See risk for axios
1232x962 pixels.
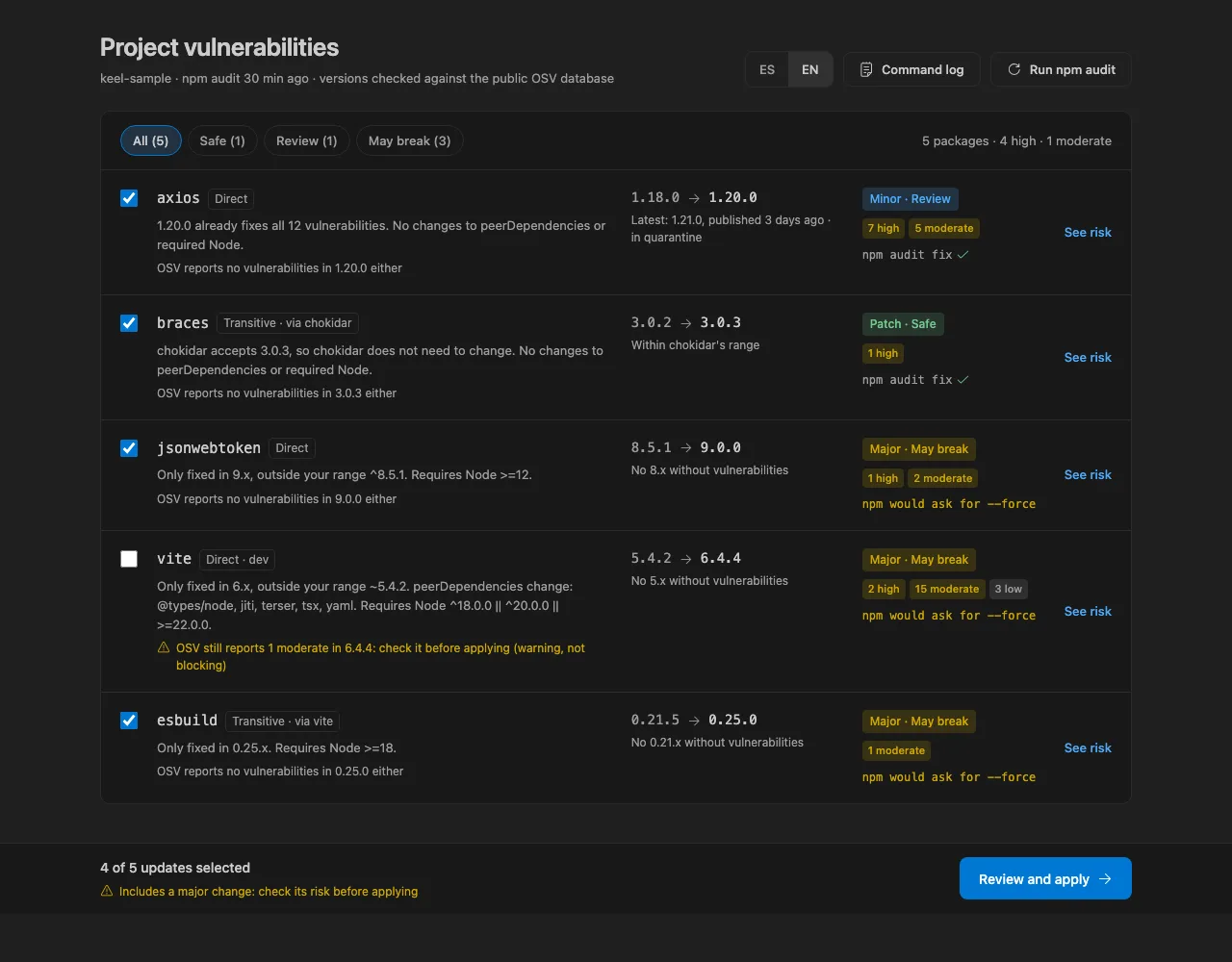click(x=1088, y=232)
